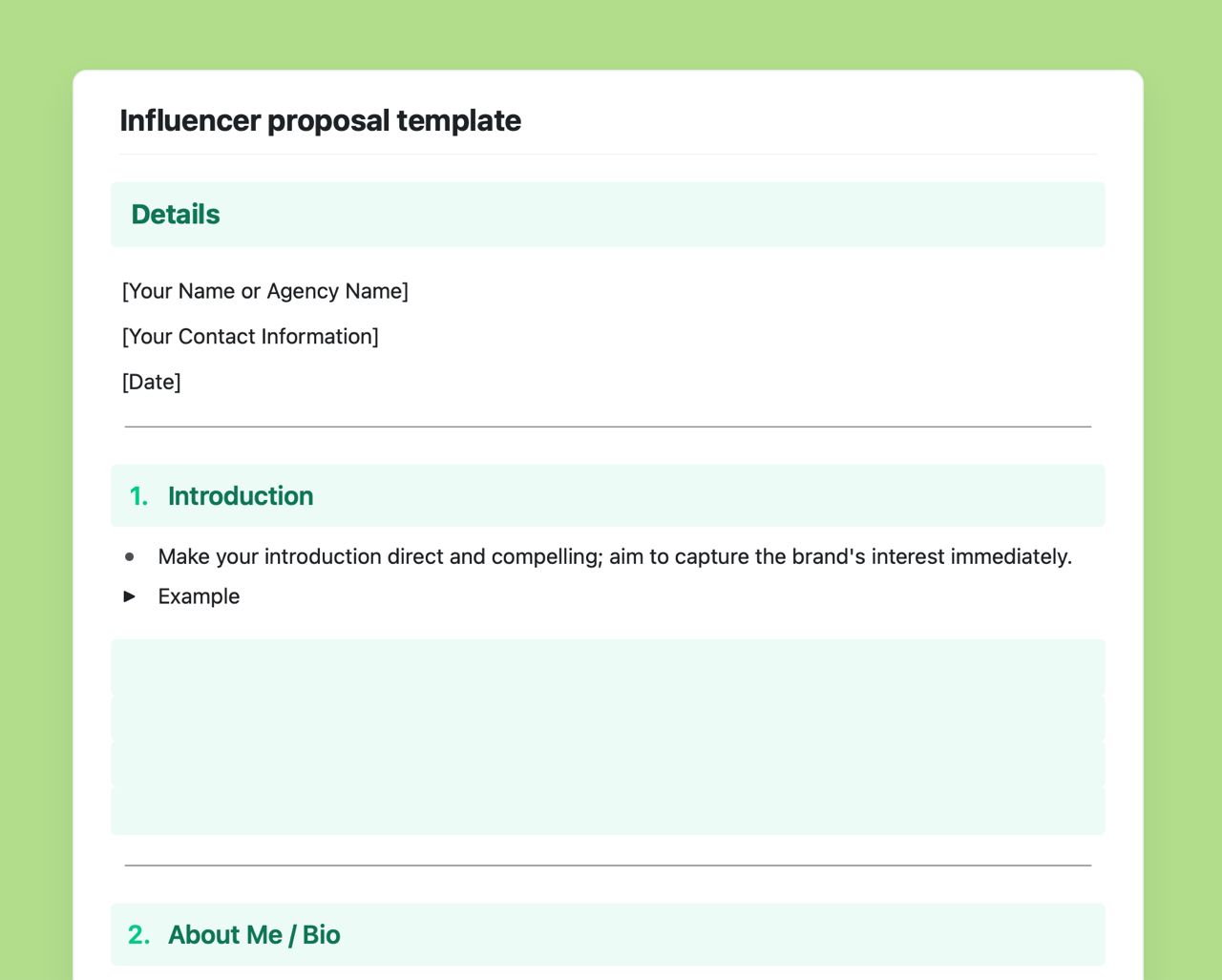
Task: Select the Introduction section banner
Action: pos(668,495)
